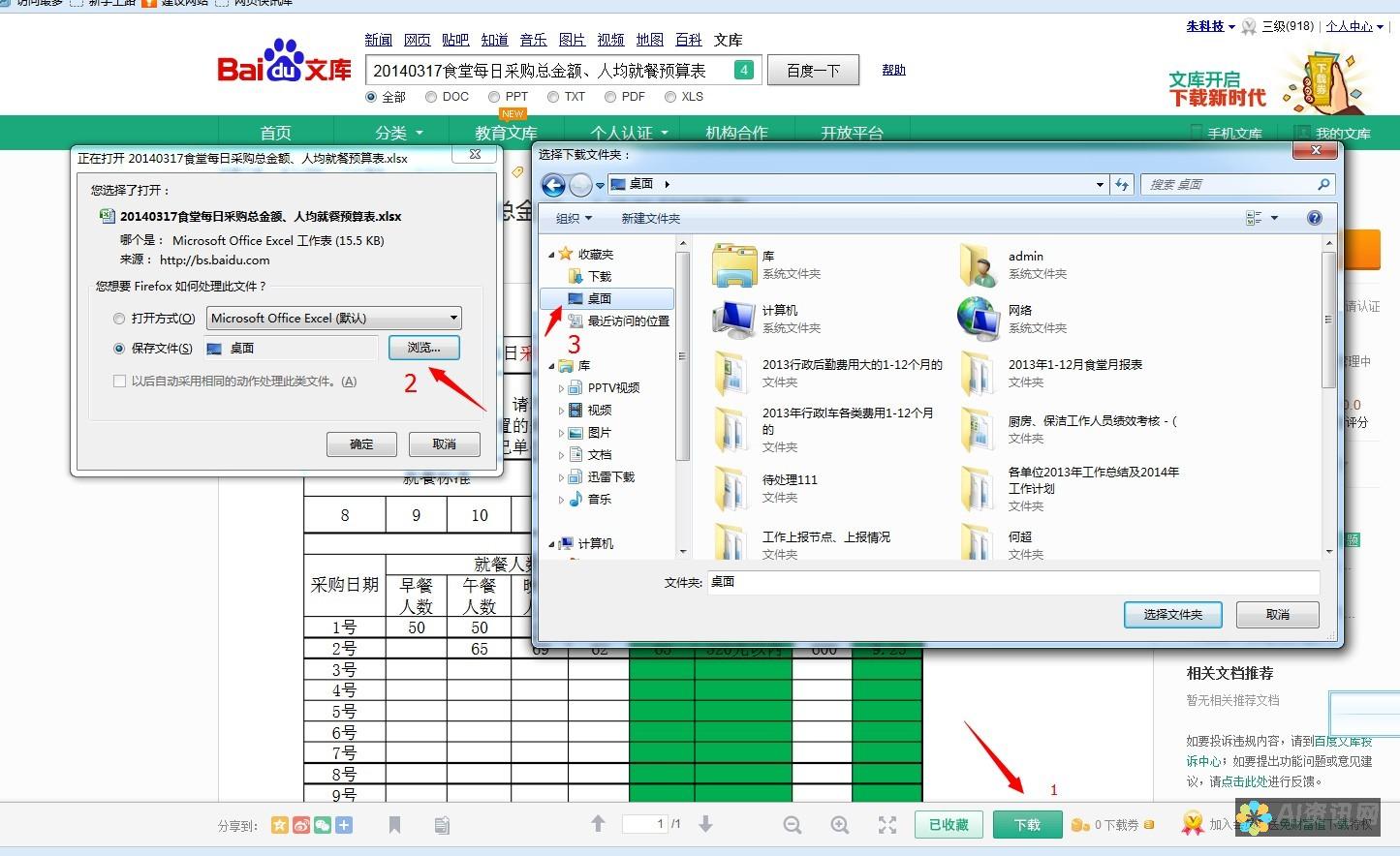This screenshot has height=856, width=1400.
Task: Click the search magnifier in folder dialog
Action: 1323,184
